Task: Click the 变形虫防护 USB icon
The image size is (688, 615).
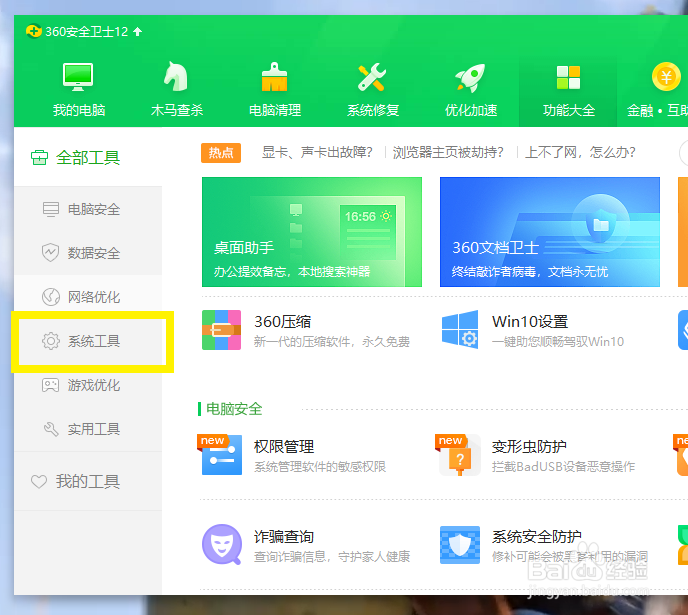Action: (459, 455)
